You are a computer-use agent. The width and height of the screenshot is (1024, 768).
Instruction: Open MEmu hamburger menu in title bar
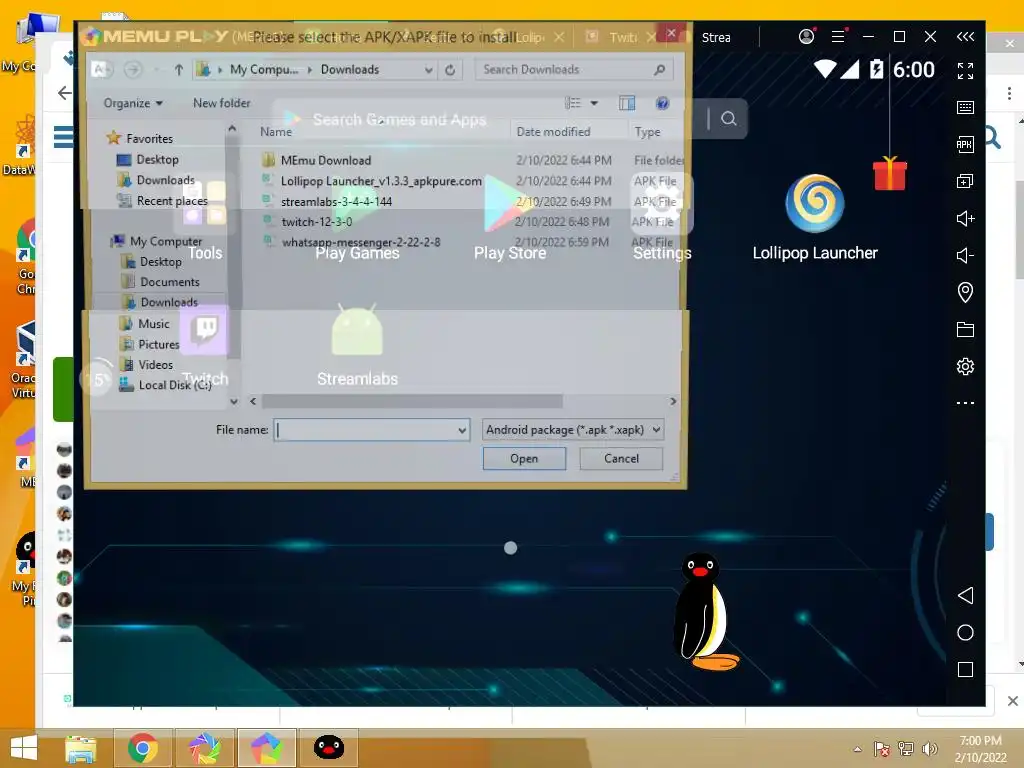tap(838, 37)
